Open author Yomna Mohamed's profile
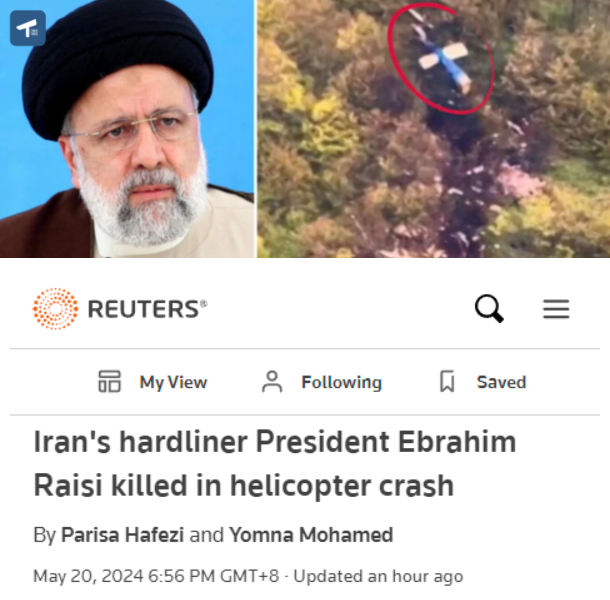 pyautogui.click(x=311, y=535)
